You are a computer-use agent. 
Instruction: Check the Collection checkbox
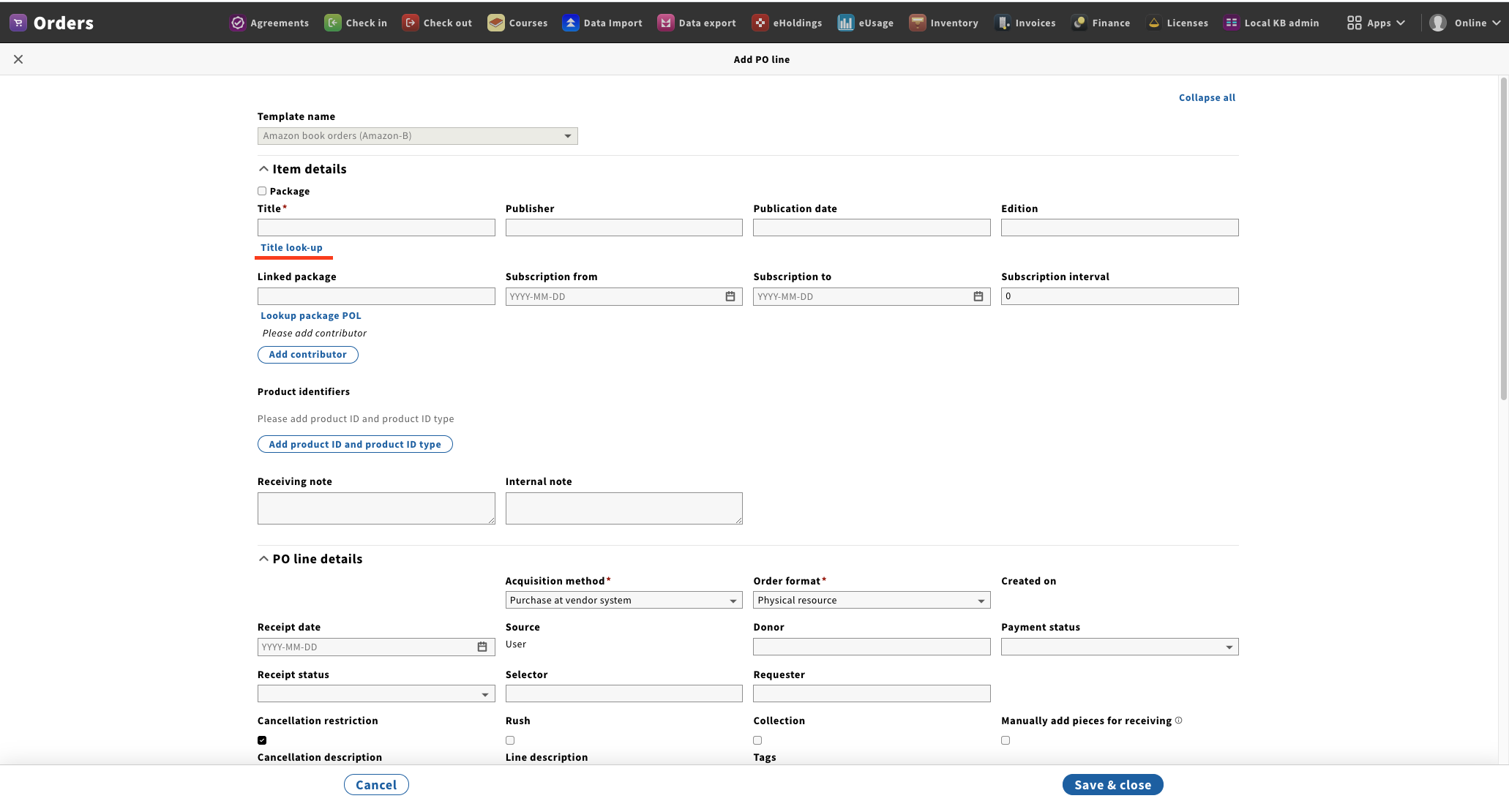click(757, 740)
